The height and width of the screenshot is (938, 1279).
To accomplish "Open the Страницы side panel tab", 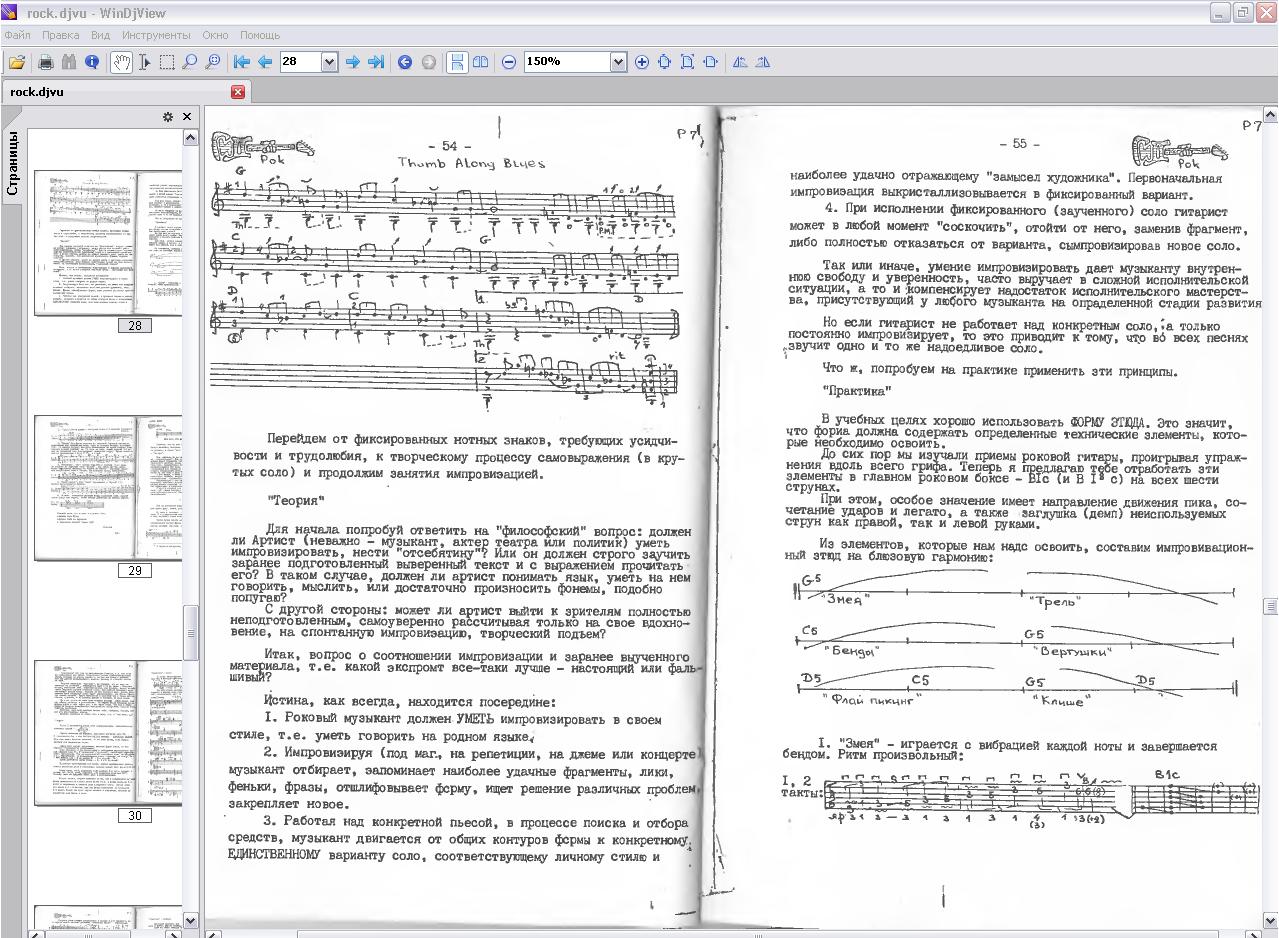I will point(12,162).
